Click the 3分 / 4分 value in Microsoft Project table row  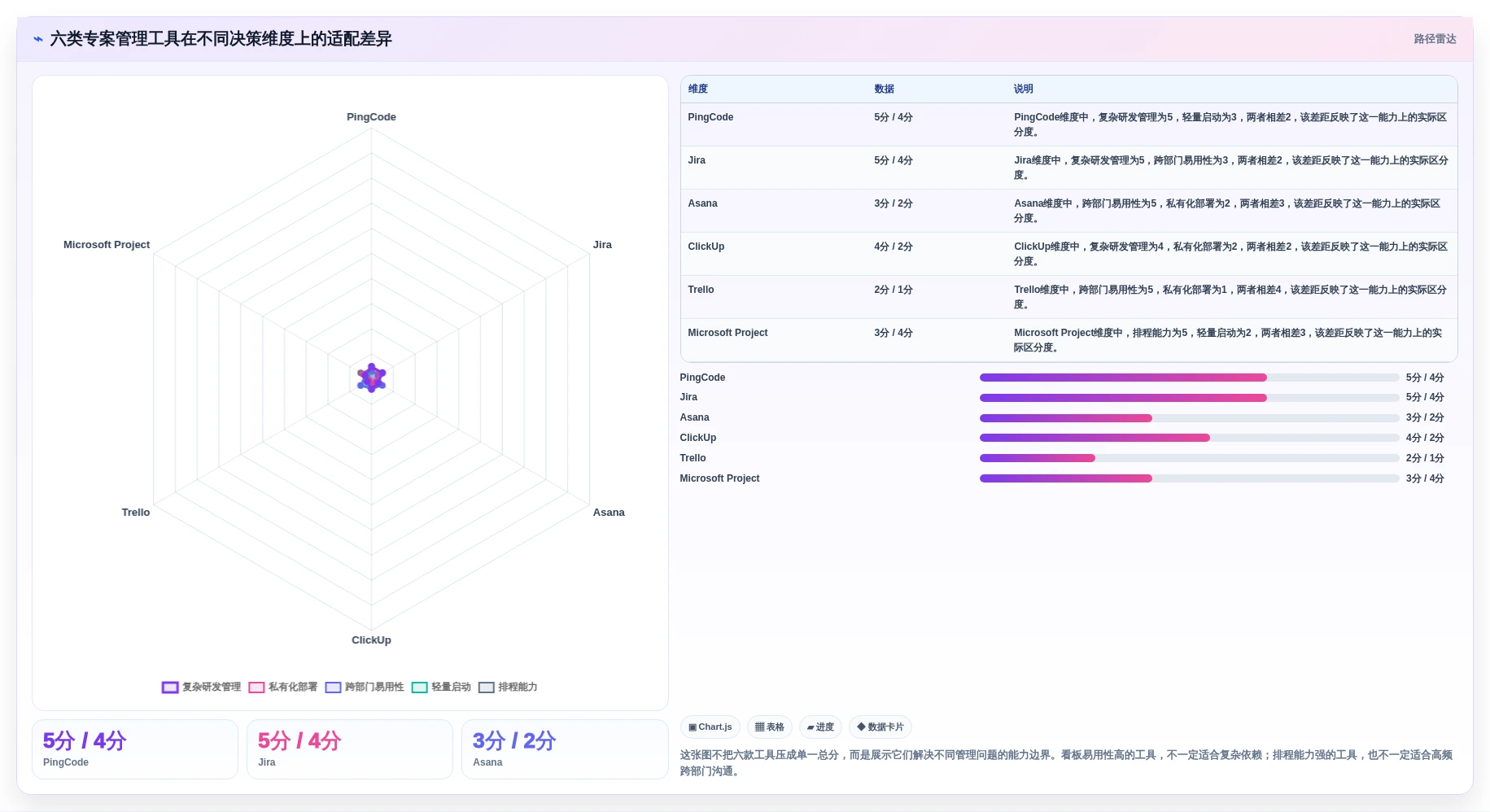tap(894, 333)
